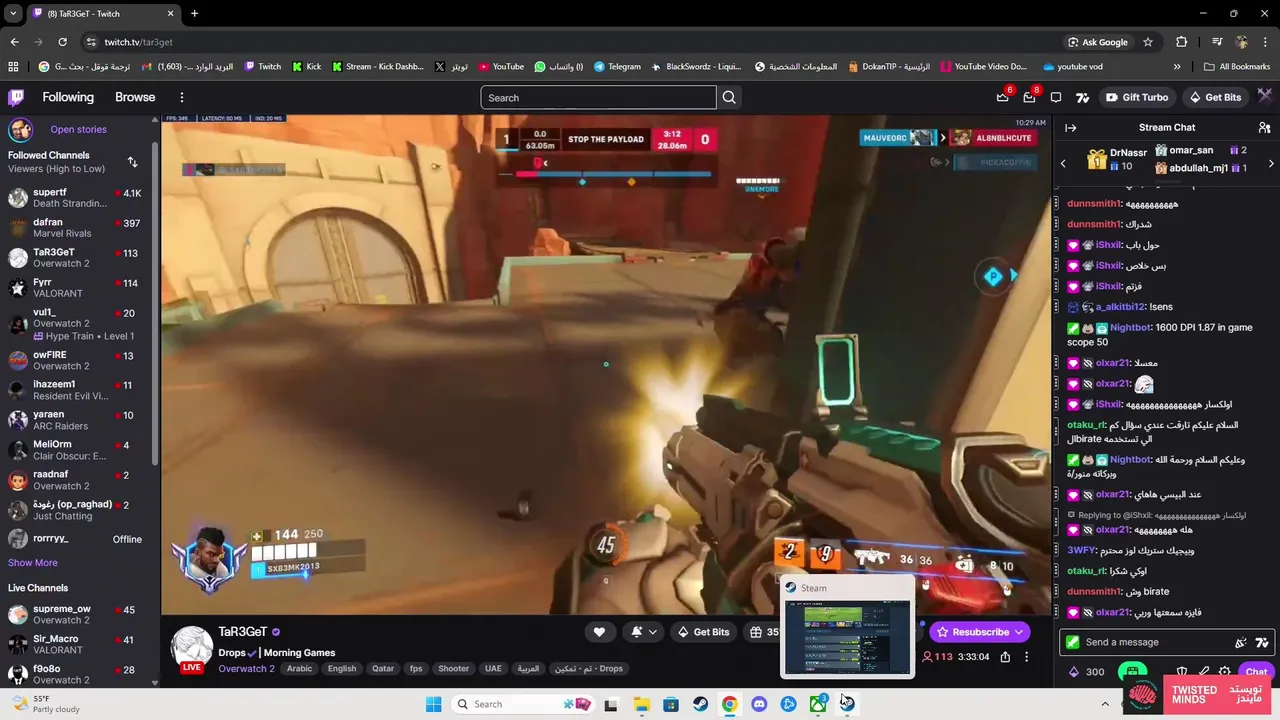Open chat settings gear icon
The width and height of the screenshot is (1280, 720).
pyautogui.click(x=1225, y=672)
